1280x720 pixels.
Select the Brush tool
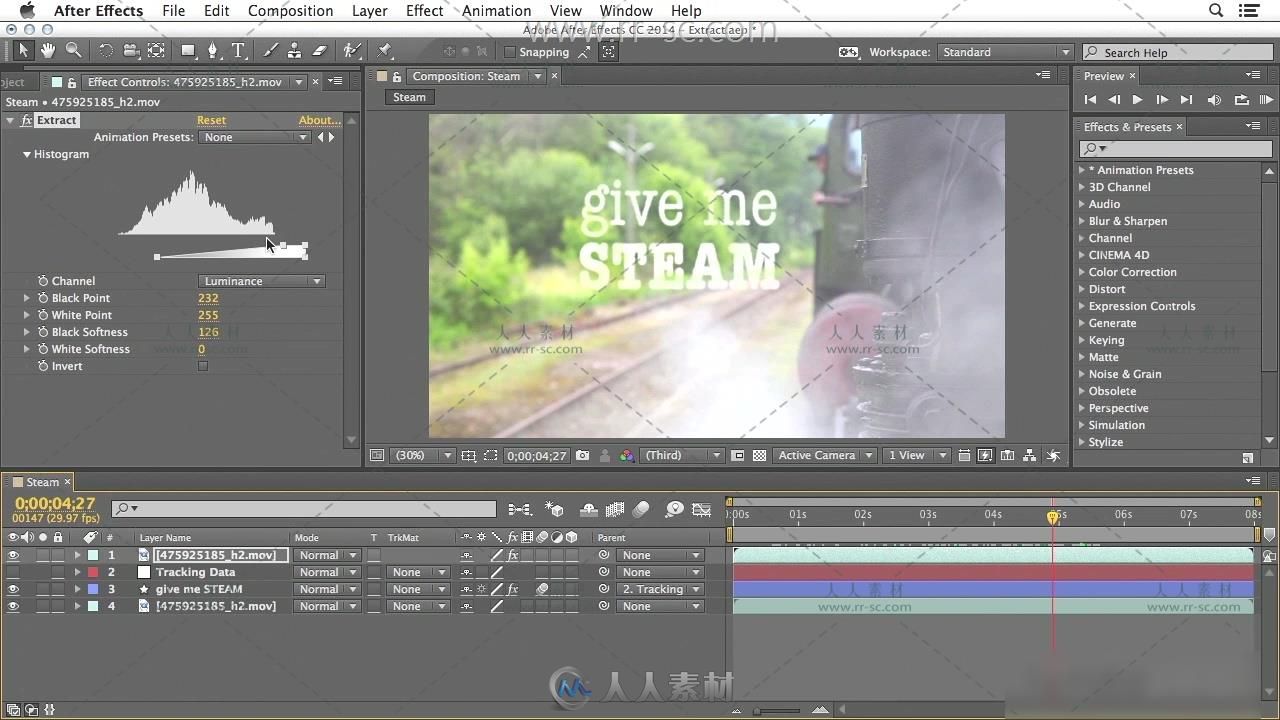click(270, 50)
